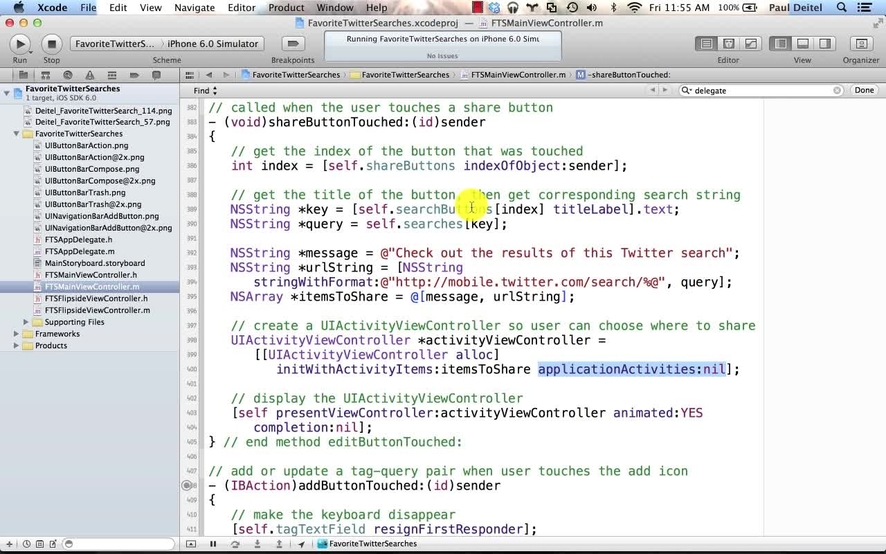Step into in debugger

257,544
